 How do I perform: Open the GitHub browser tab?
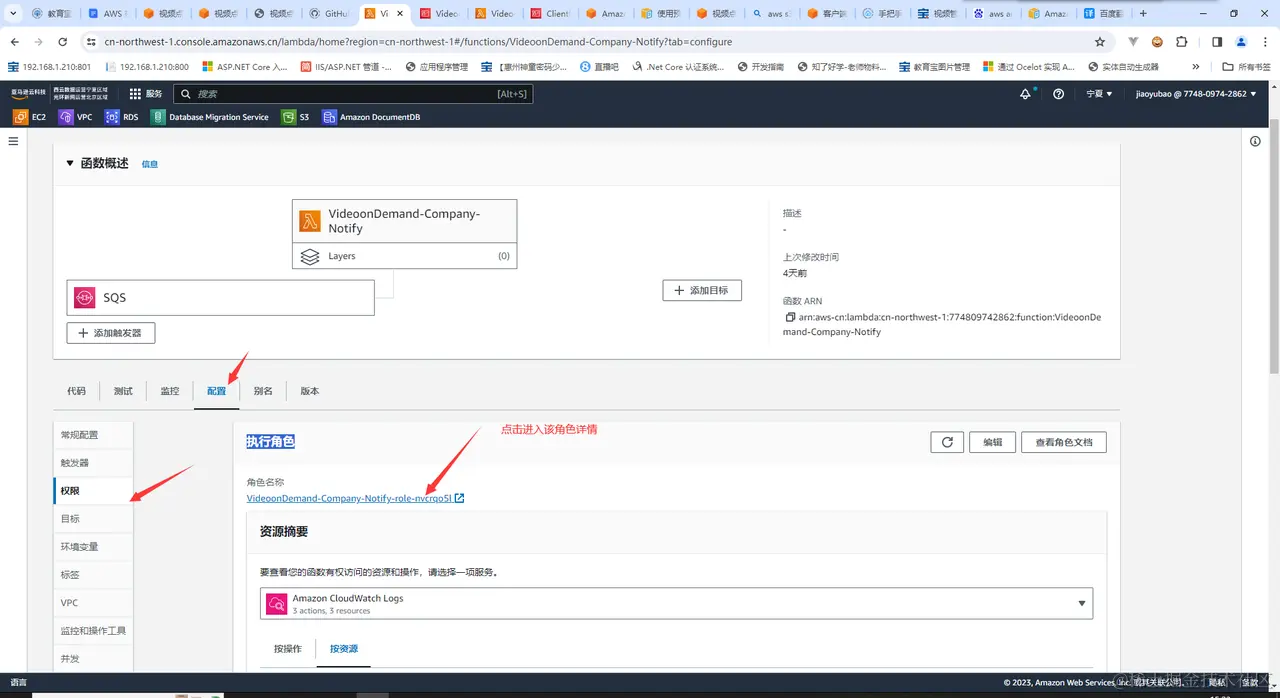click(x=327, y=14)
